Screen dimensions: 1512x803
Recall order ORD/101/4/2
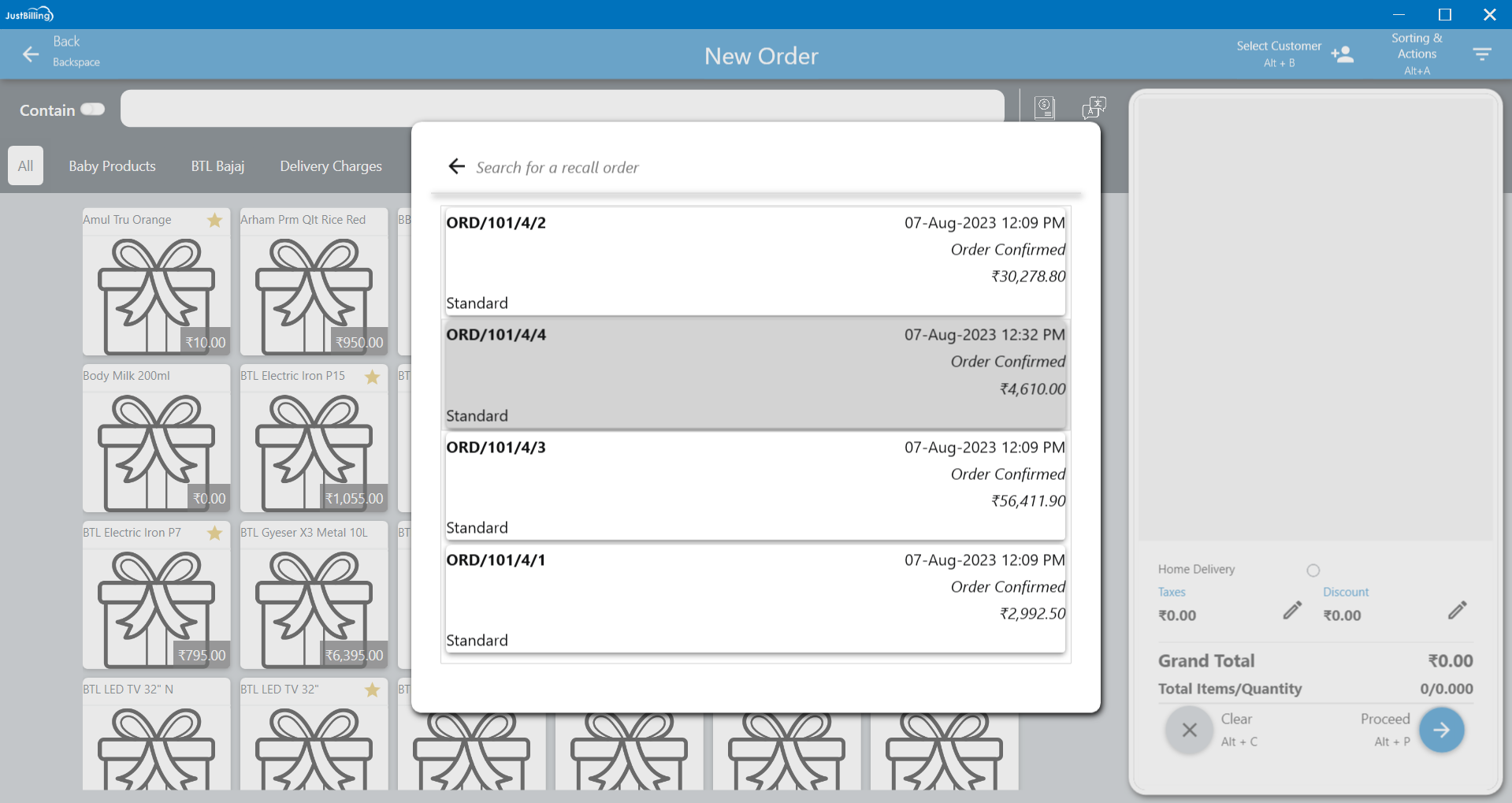755,262
